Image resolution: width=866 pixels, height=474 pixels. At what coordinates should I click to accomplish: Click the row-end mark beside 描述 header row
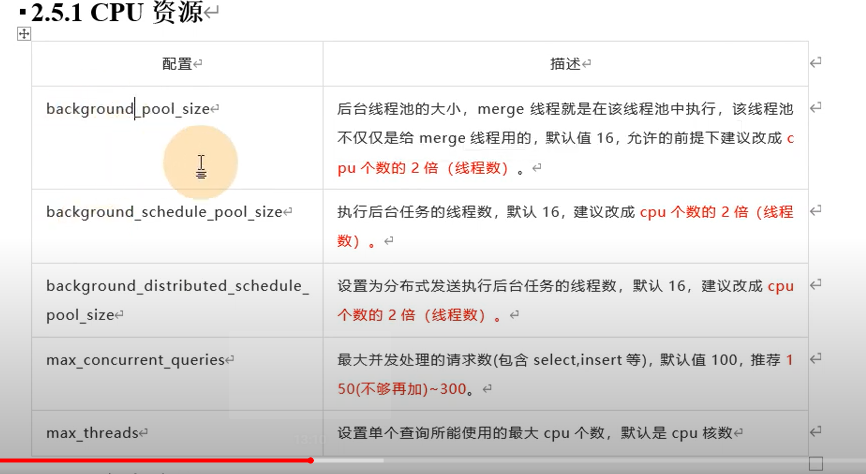pos(816,63)
